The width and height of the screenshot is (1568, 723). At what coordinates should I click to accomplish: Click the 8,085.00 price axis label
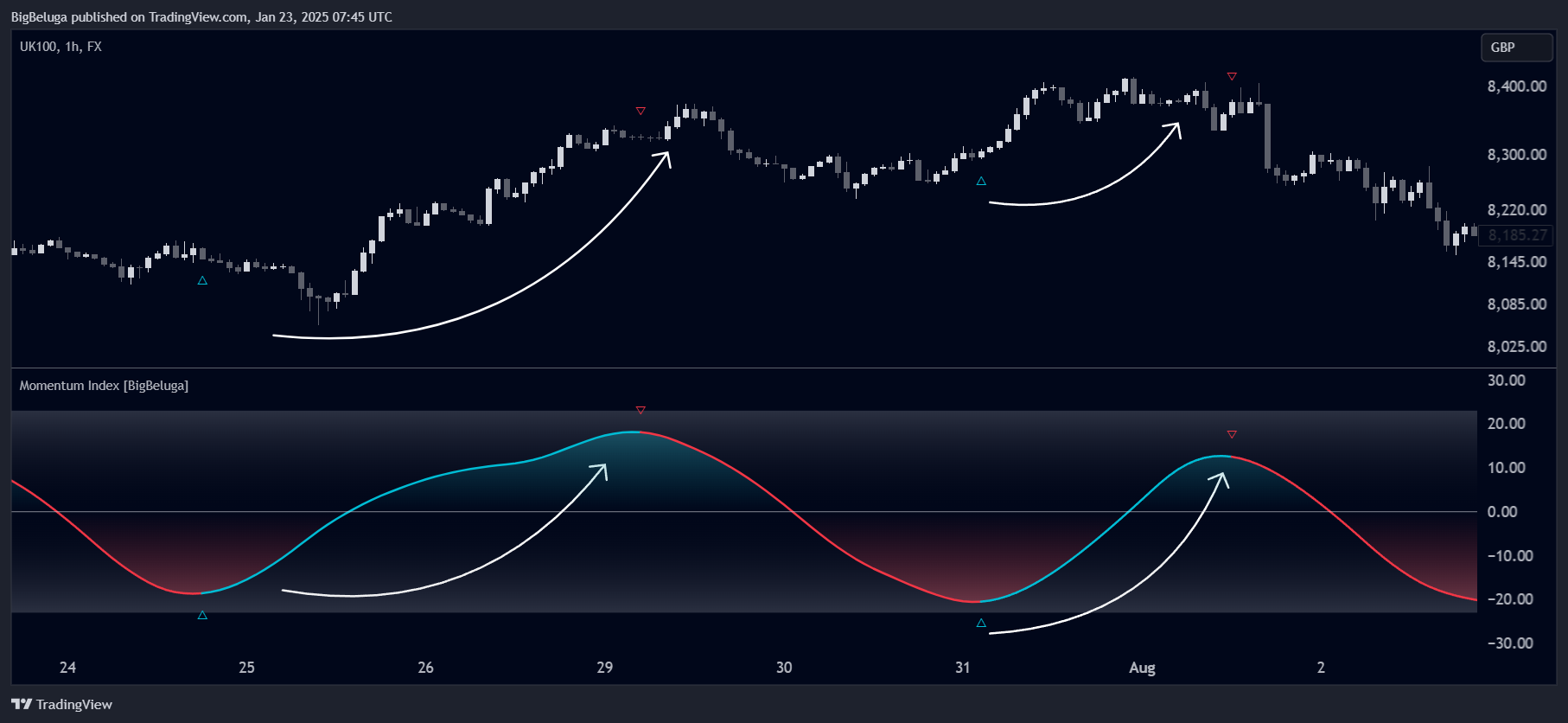click(1517, 304)
